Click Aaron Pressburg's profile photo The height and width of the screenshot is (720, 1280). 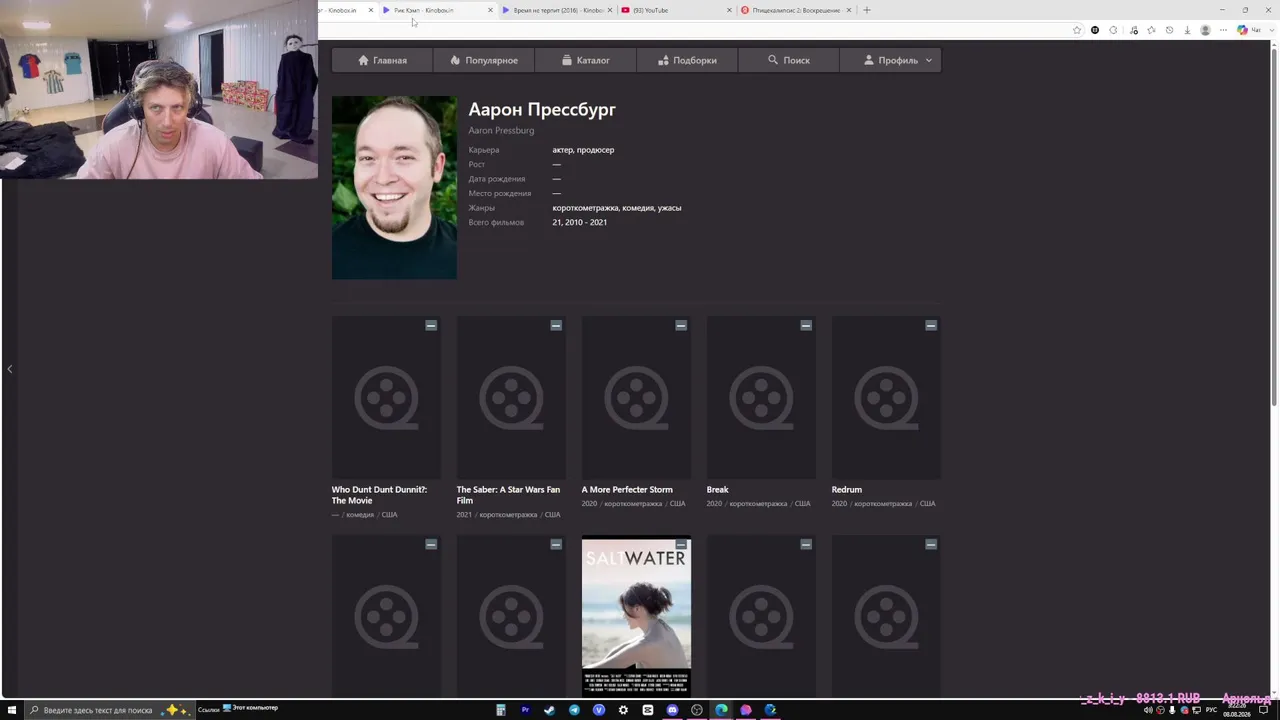coord(394,188)
